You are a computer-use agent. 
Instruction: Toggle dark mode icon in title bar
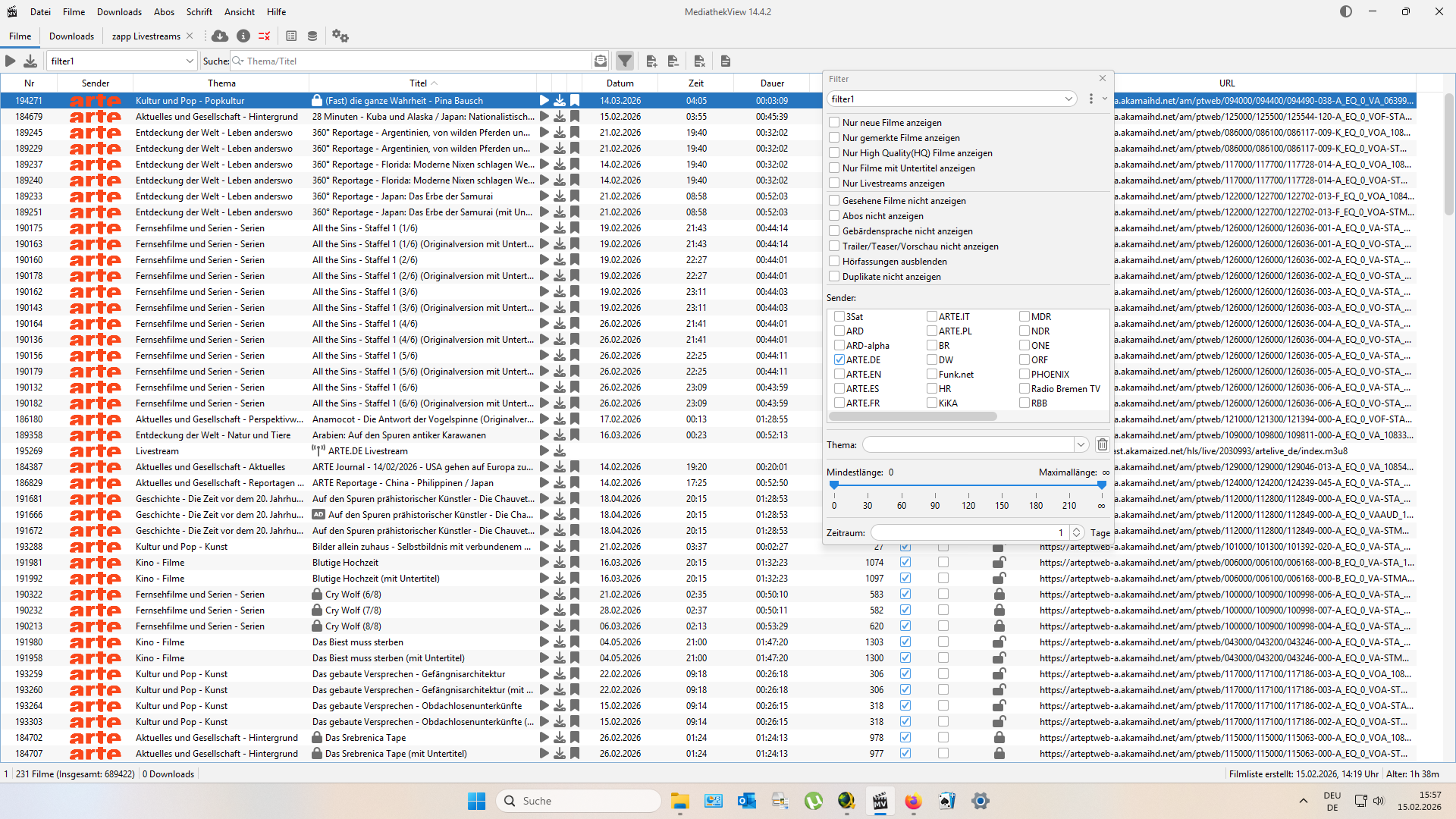point(1346,11)
